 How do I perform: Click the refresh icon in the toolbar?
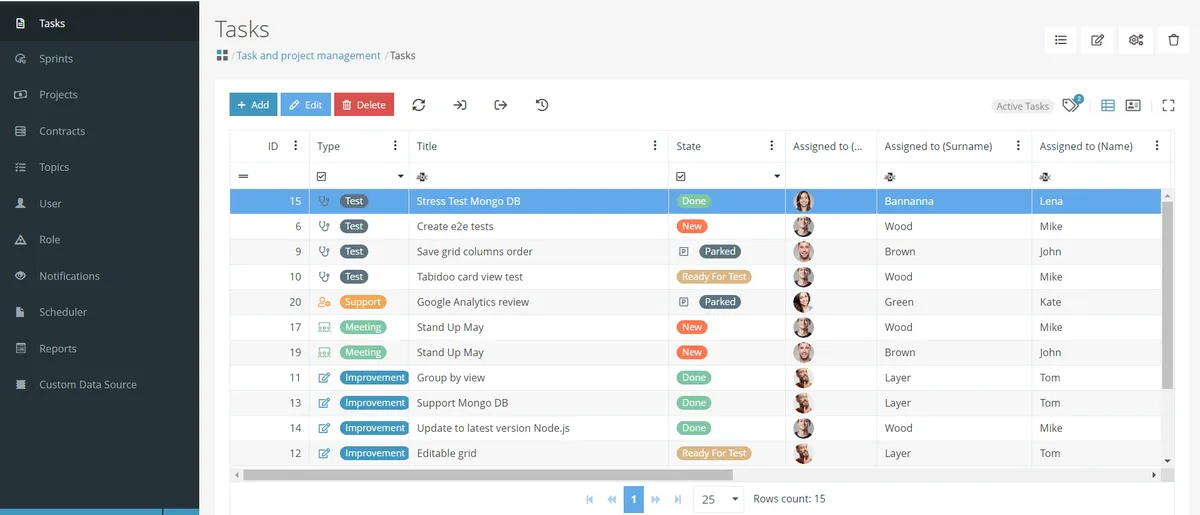(x=419, y=105)
